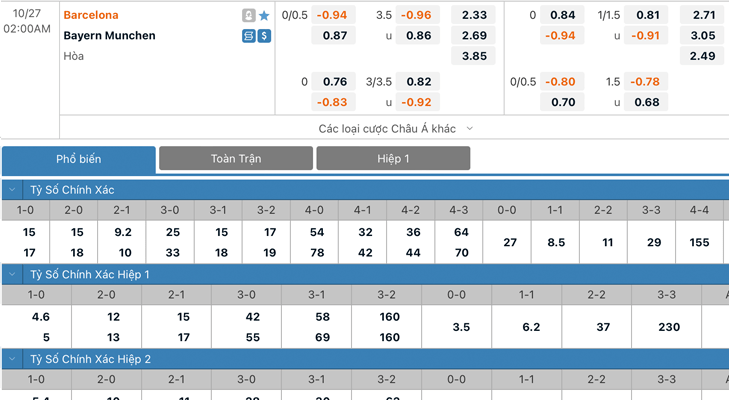
Task: Open the blue stats icon beside Bayern Munchen
Action: tap(249, 36)
